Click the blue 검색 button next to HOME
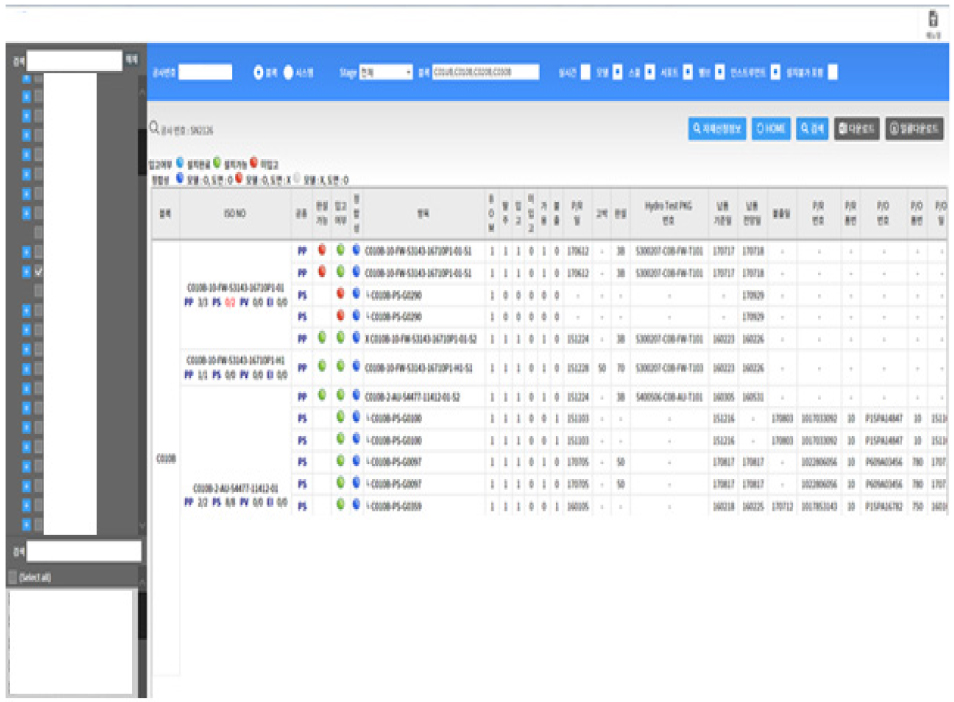 (x=812, y=128)
